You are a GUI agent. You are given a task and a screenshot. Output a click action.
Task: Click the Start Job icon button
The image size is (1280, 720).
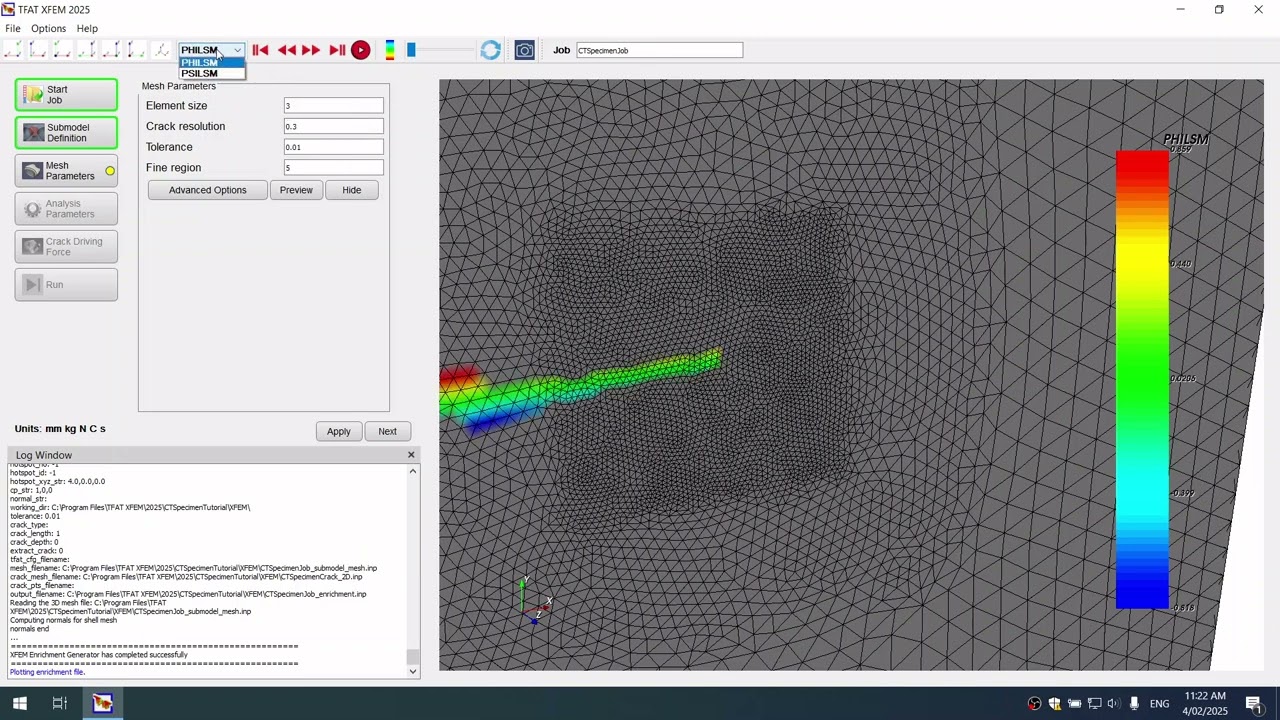[66, 94]
